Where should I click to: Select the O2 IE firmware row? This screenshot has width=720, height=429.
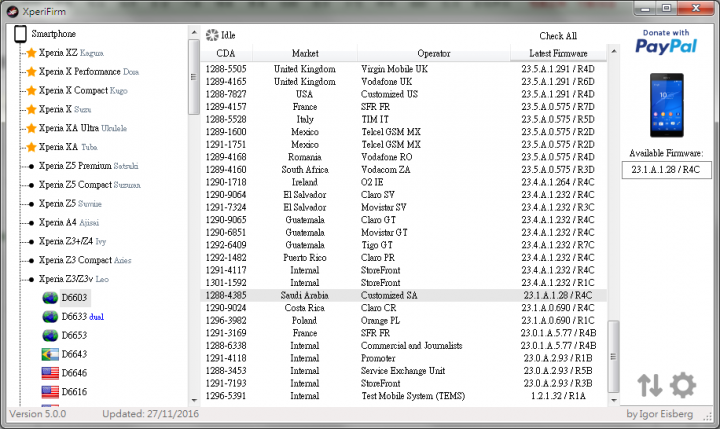pyautogui.click(x=403, y=182)
